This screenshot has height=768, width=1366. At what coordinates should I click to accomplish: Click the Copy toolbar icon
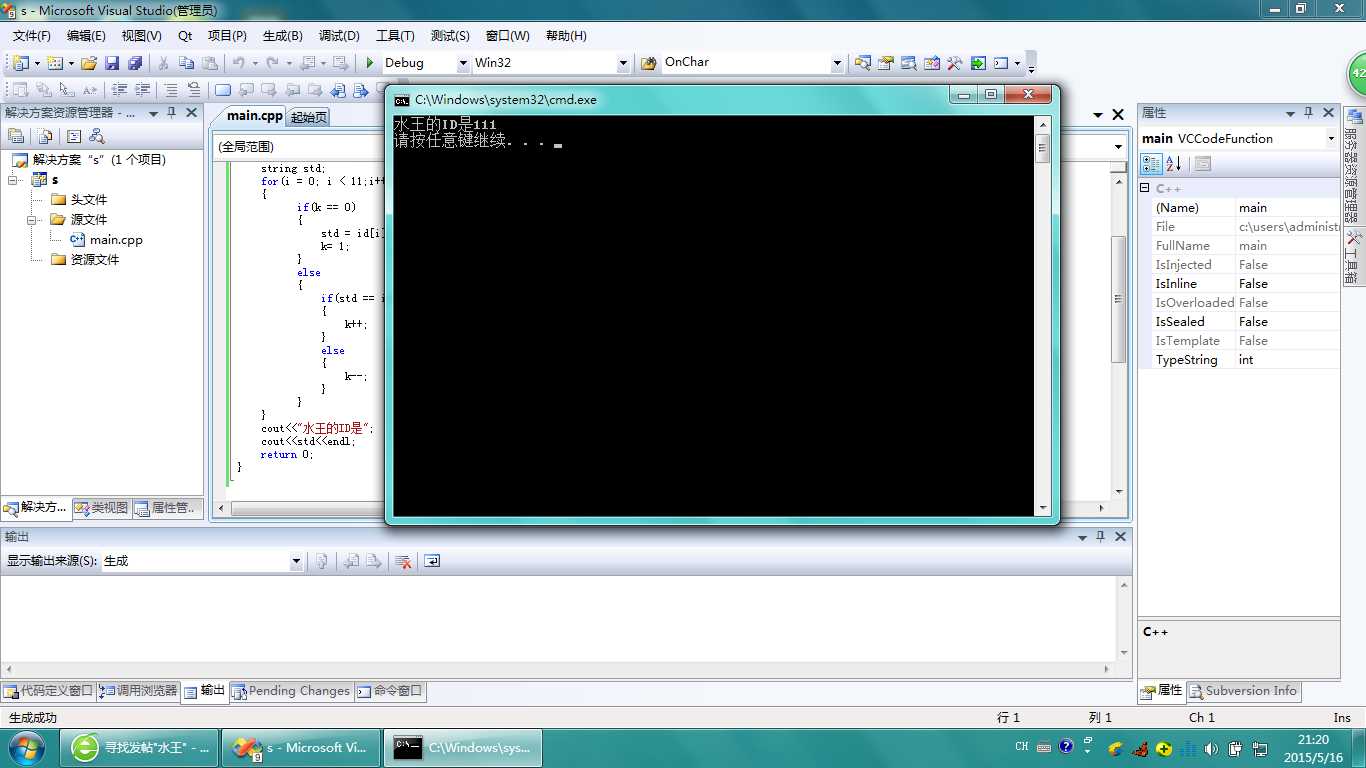186,63
